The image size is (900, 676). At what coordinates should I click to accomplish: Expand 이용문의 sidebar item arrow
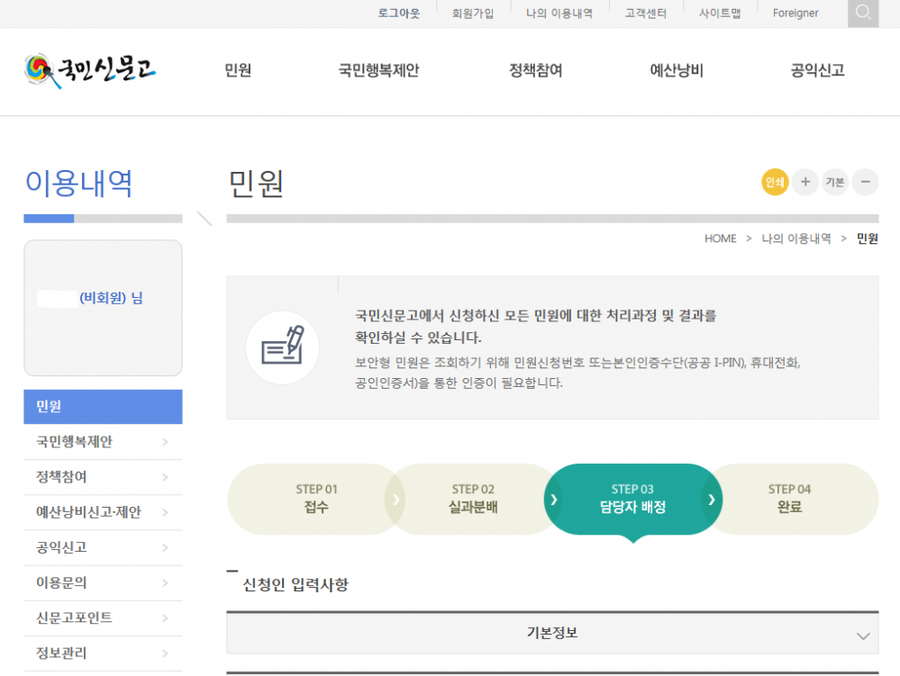[165, 583]
